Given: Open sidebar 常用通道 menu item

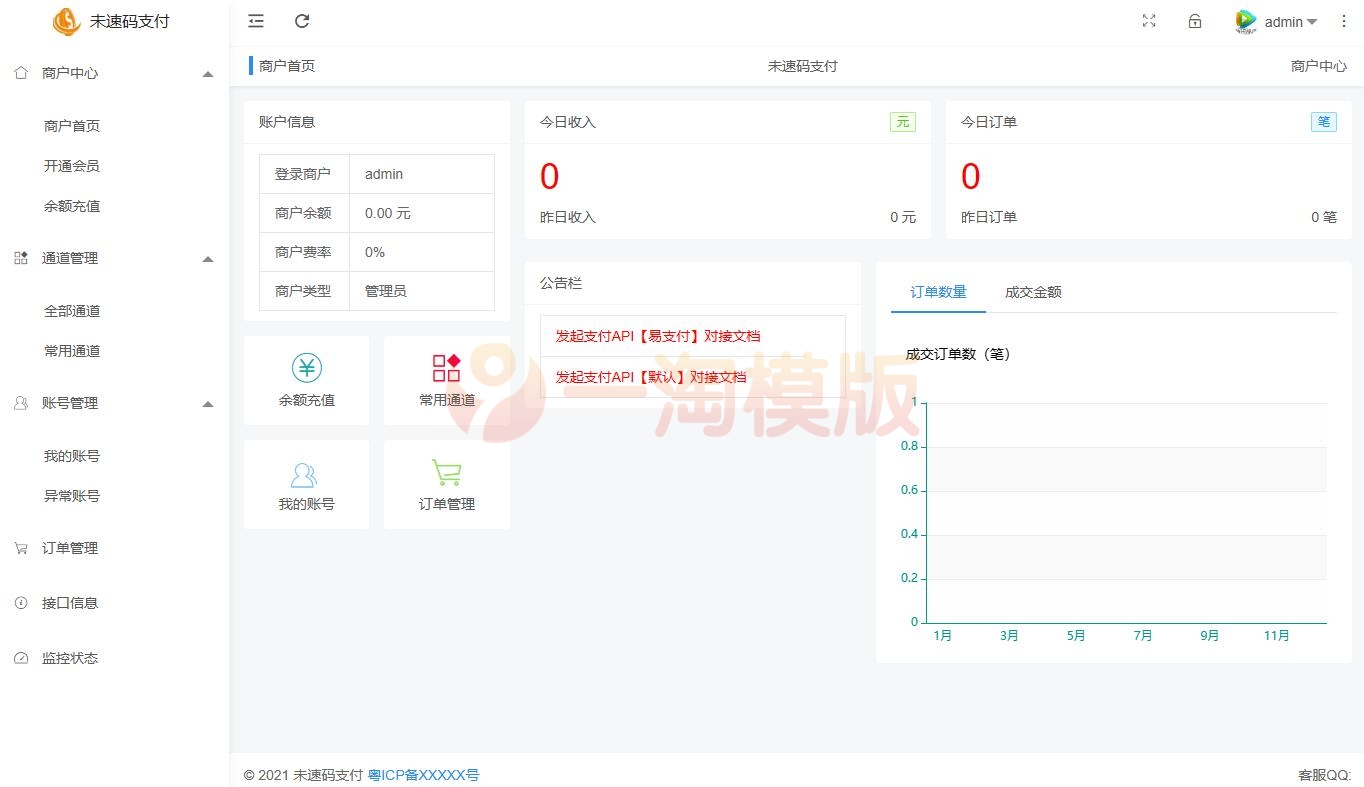Looking at the screenshot, I should click(x=72, y=351).
